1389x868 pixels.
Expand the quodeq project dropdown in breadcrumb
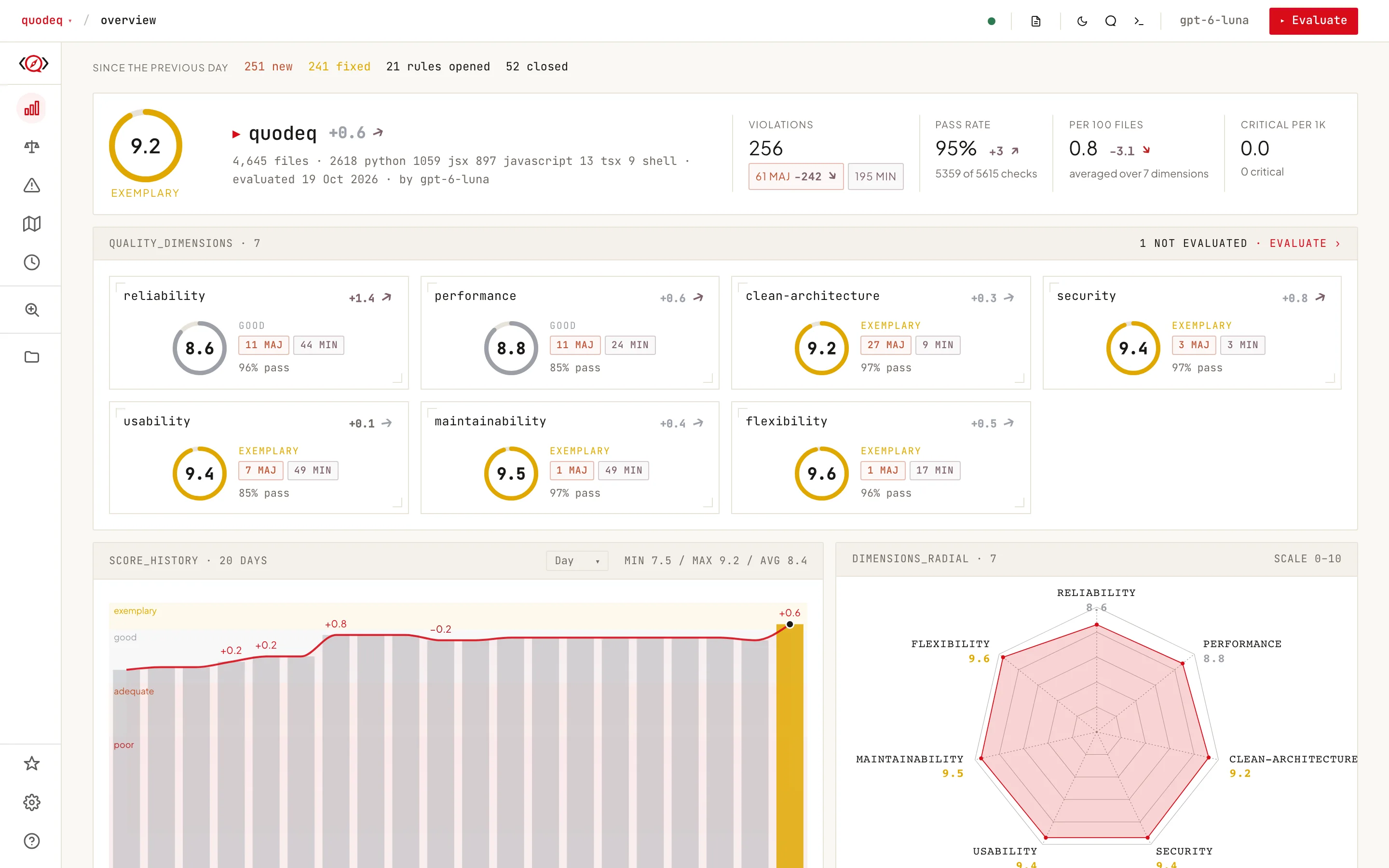(x=46, y=20)
